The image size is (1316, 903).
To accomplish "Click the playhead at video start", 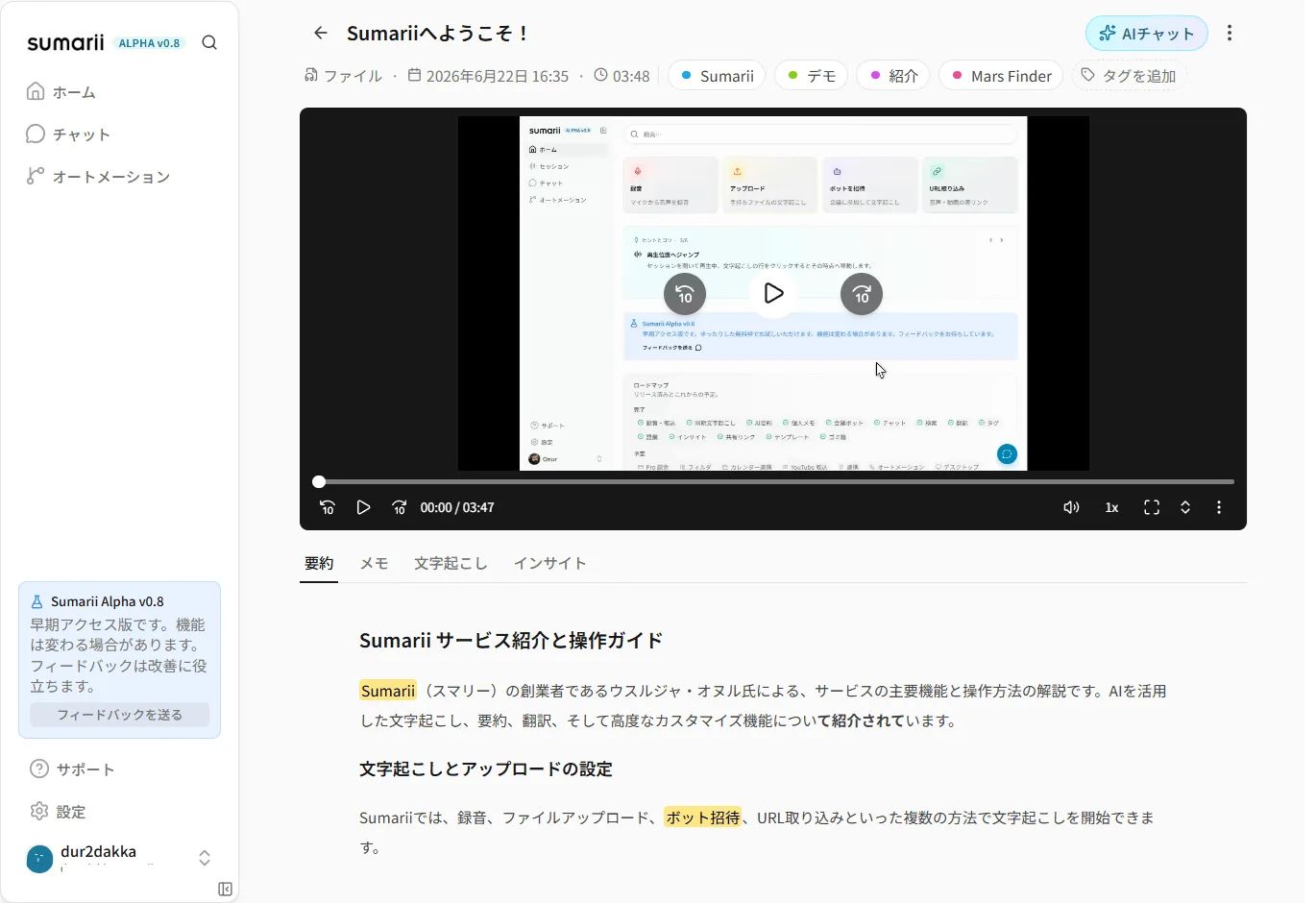I will click(319, 481).
